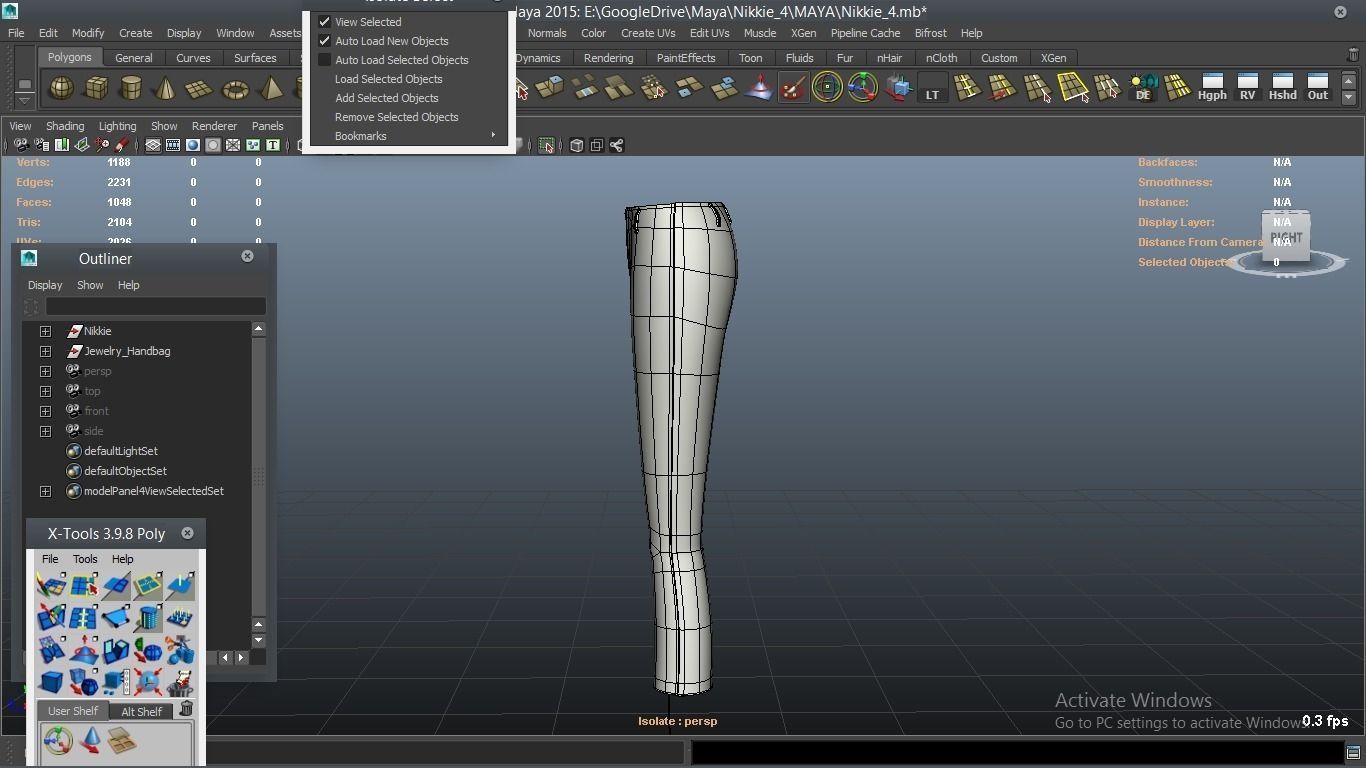Click the blue cube icon in X-Tools
The image size is (1366, 768).
pos(51,682)
